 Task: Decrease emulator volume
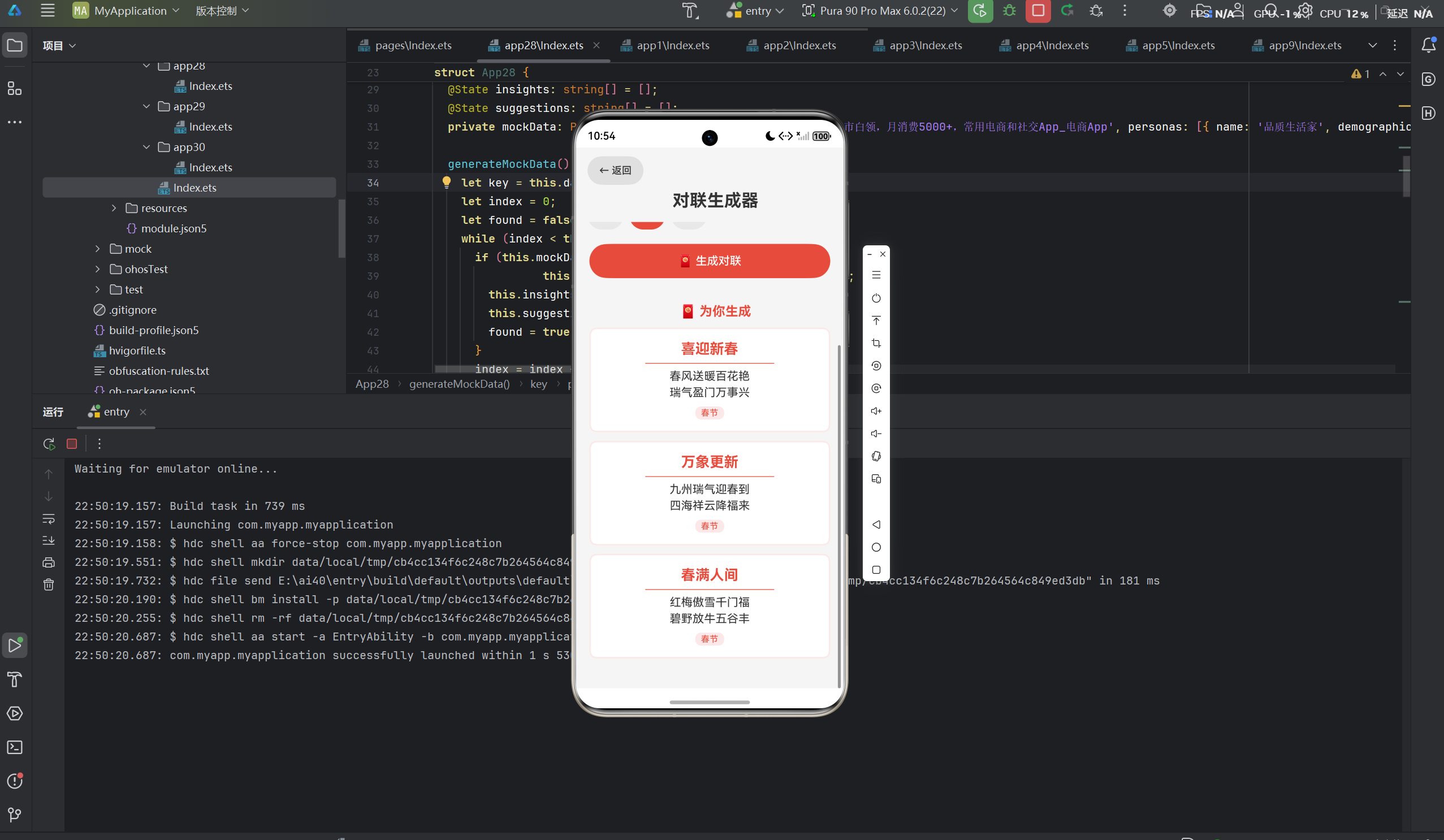tap(876, 434)
